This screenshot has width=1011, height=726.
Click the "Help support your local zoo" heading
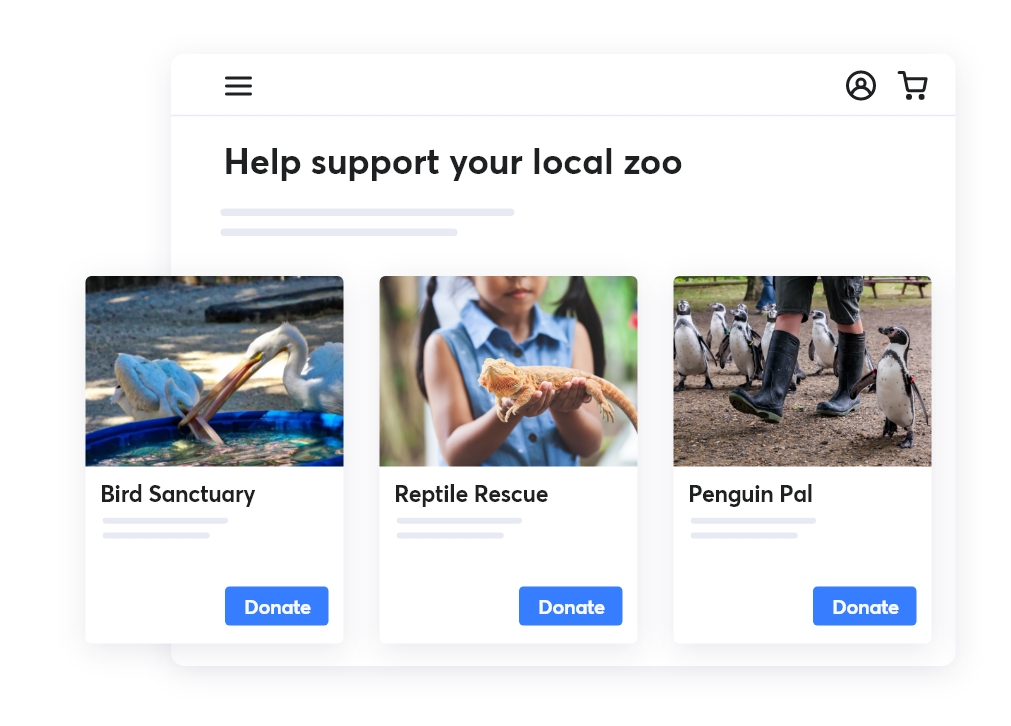tap(452, 162)
